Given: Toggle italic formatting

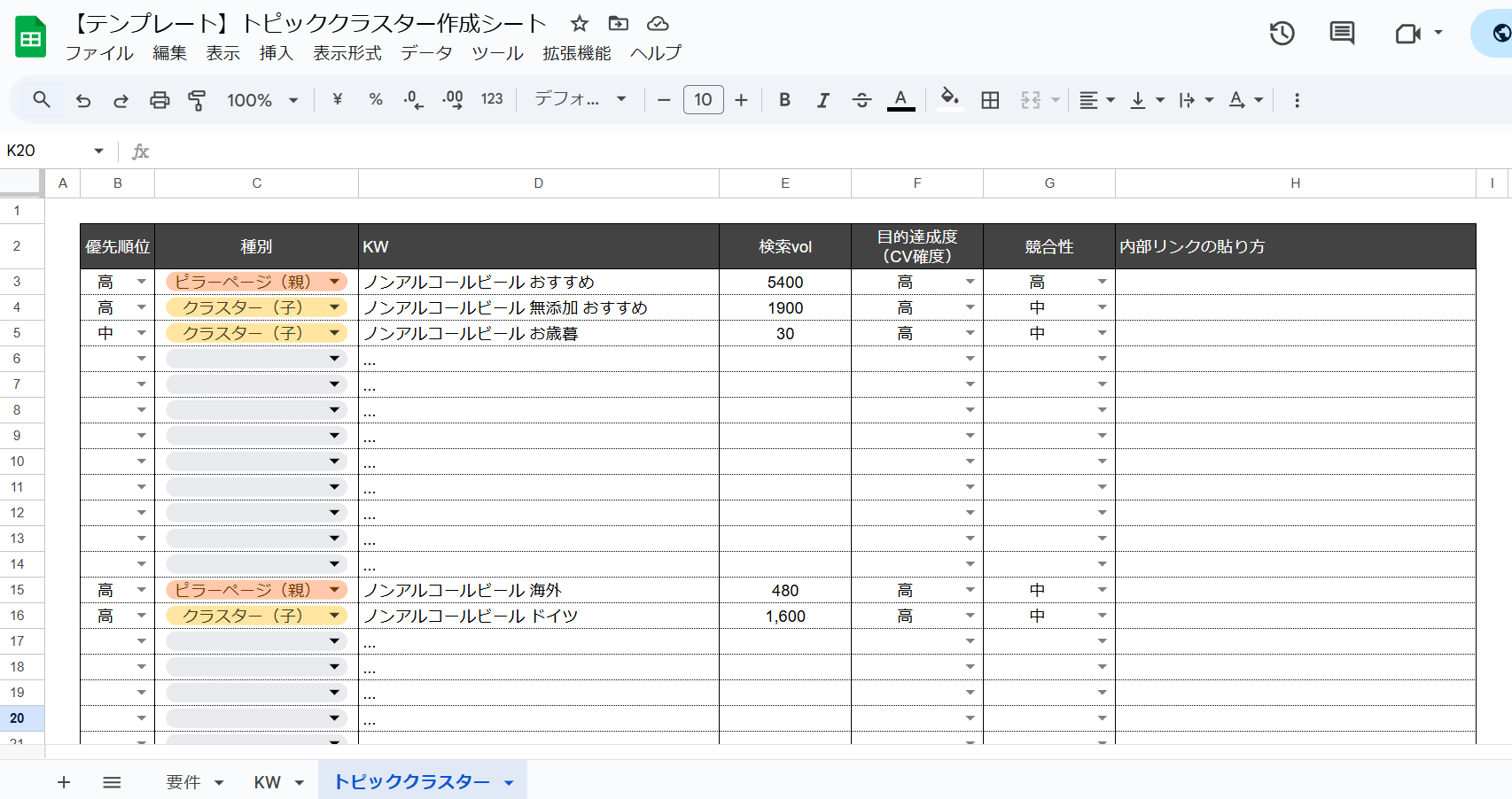Looking at the screenshot, I should point(823,100).
